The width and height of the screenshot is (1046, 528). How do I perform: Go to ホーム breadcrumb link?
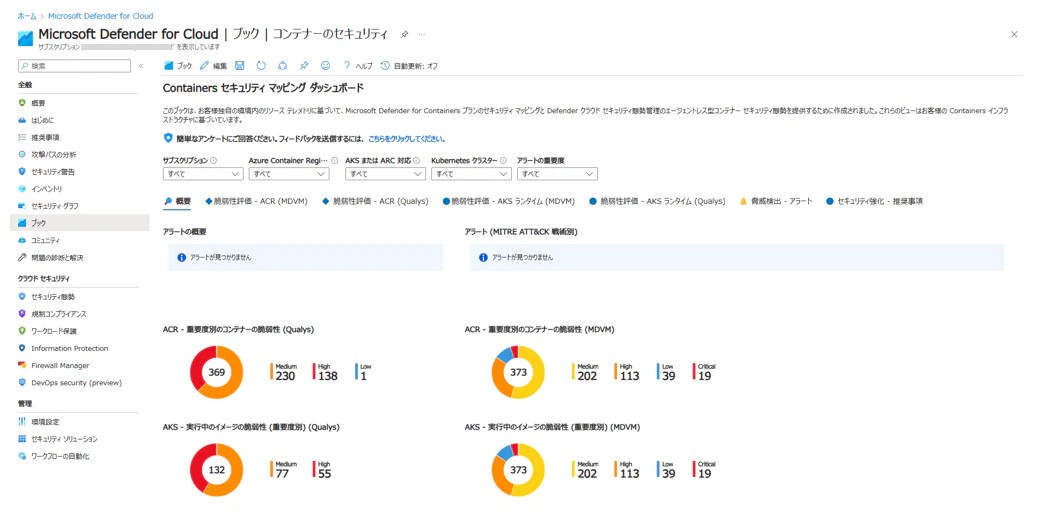pos(27,16)
